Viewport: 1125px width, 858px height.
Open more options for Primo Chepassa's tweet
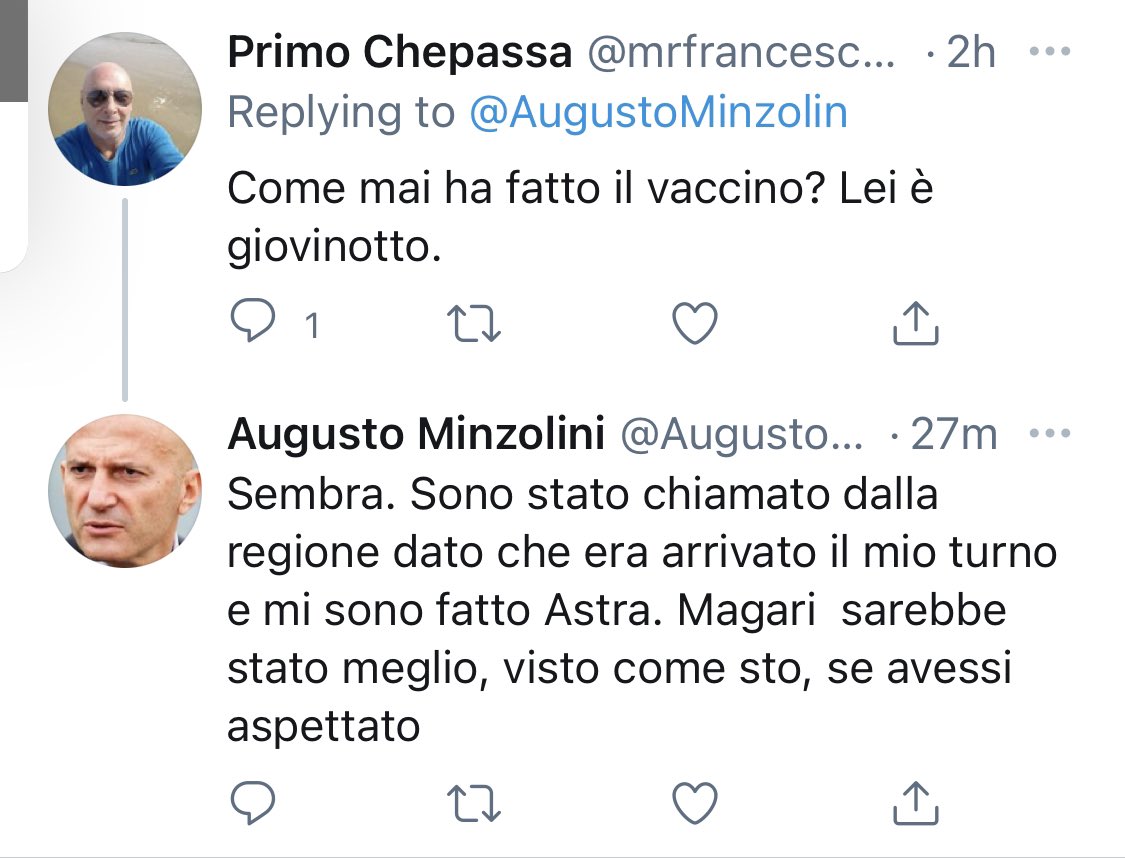click(x=1049, y=53)
